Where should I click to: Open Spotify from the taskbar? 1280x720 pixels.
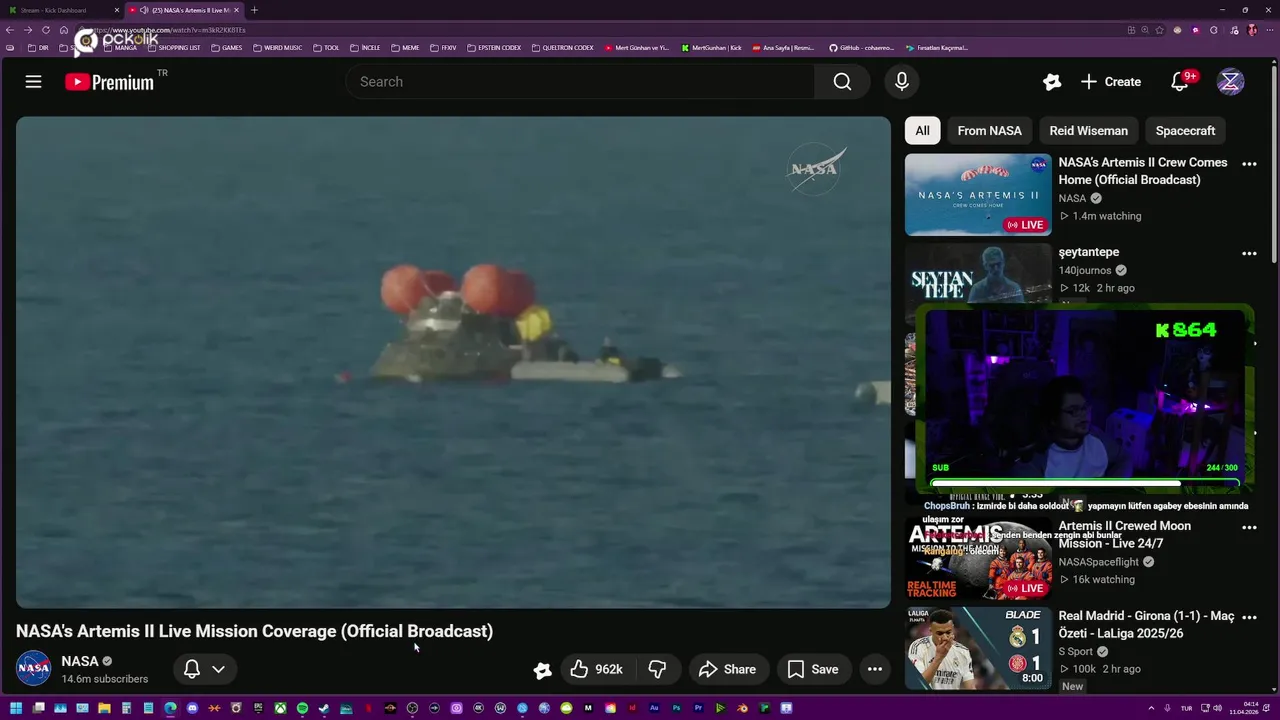(302, 708)
